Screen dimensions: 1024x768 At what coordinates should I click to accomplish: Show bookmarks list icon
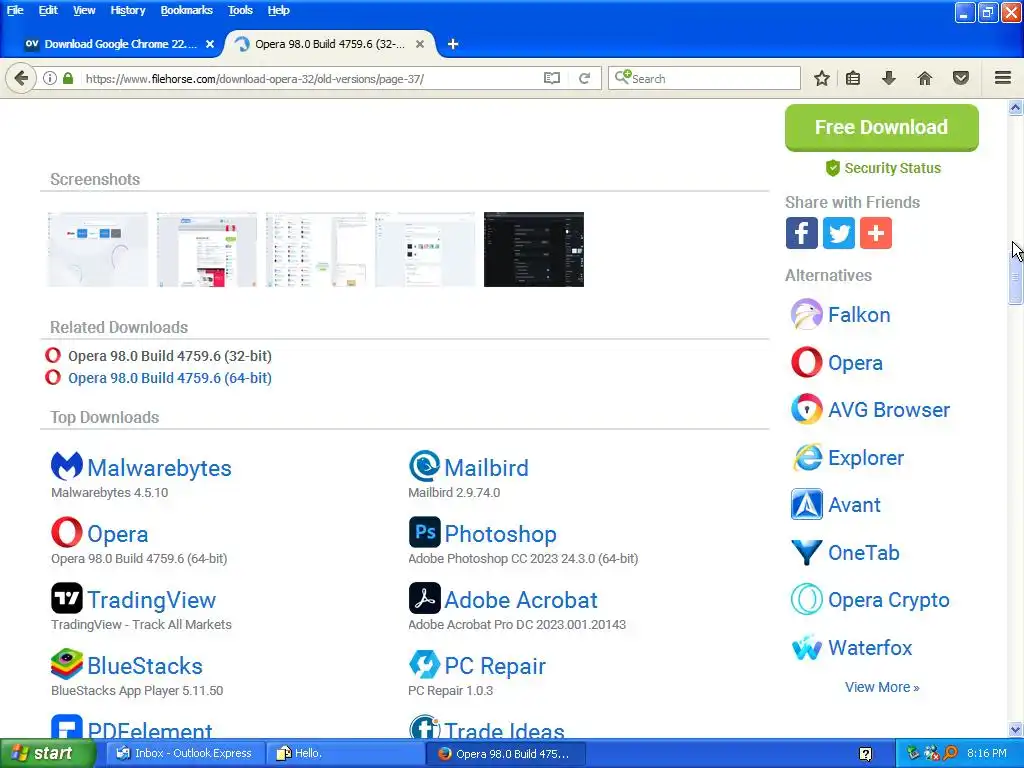pyautogui.click(x=853, y=78)
